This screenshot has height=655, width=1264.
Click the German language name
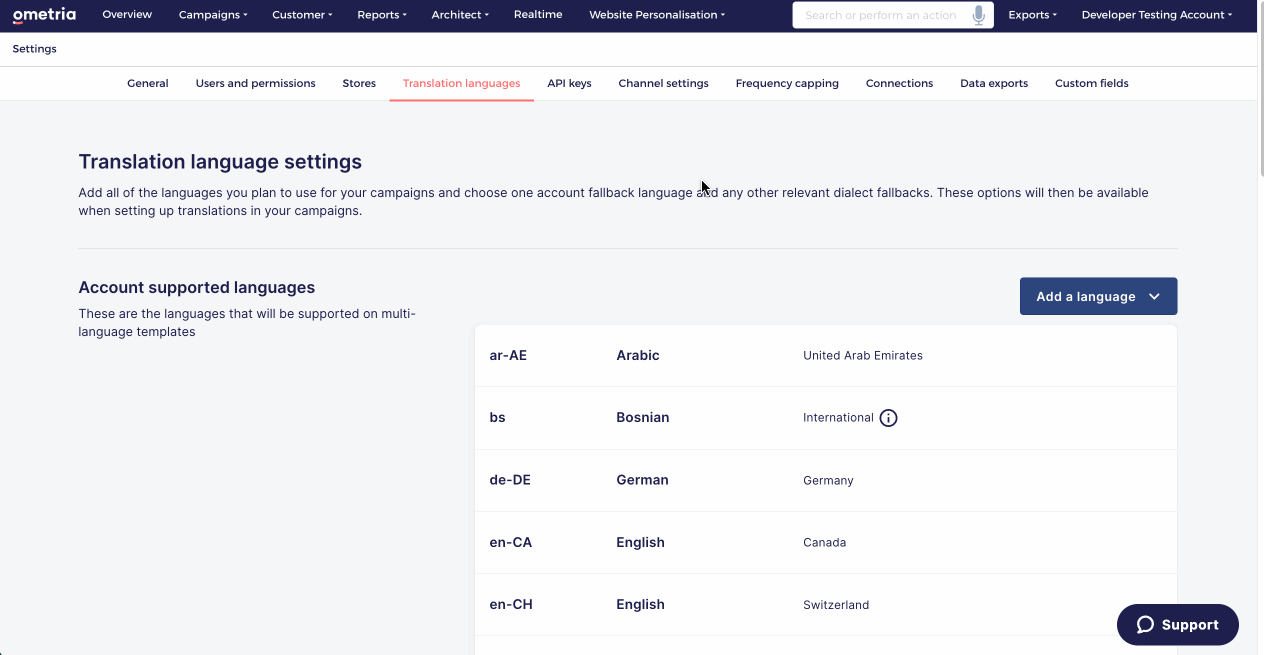(x=642, y=480)
